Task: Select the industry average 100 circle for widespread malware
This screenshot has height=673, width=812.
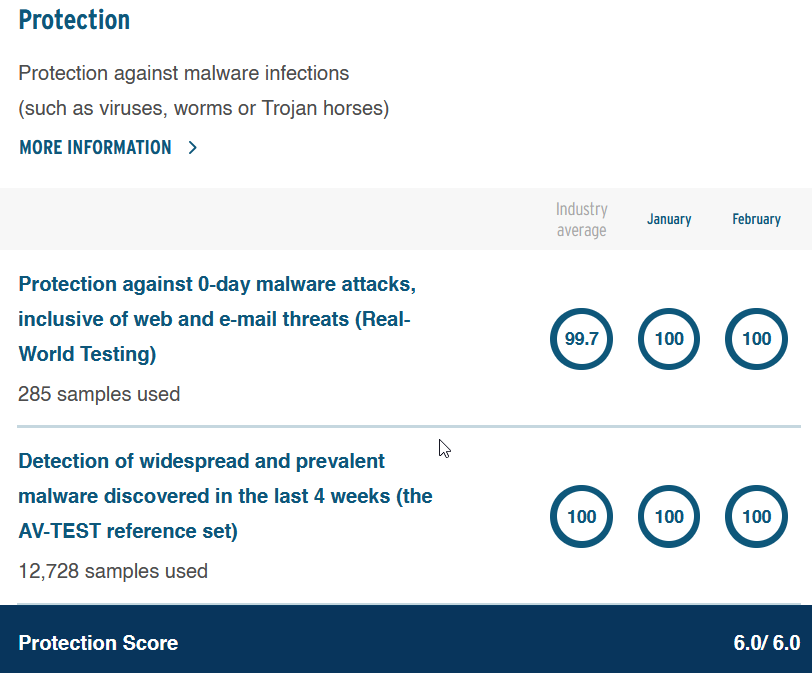Action: [581, 516]
